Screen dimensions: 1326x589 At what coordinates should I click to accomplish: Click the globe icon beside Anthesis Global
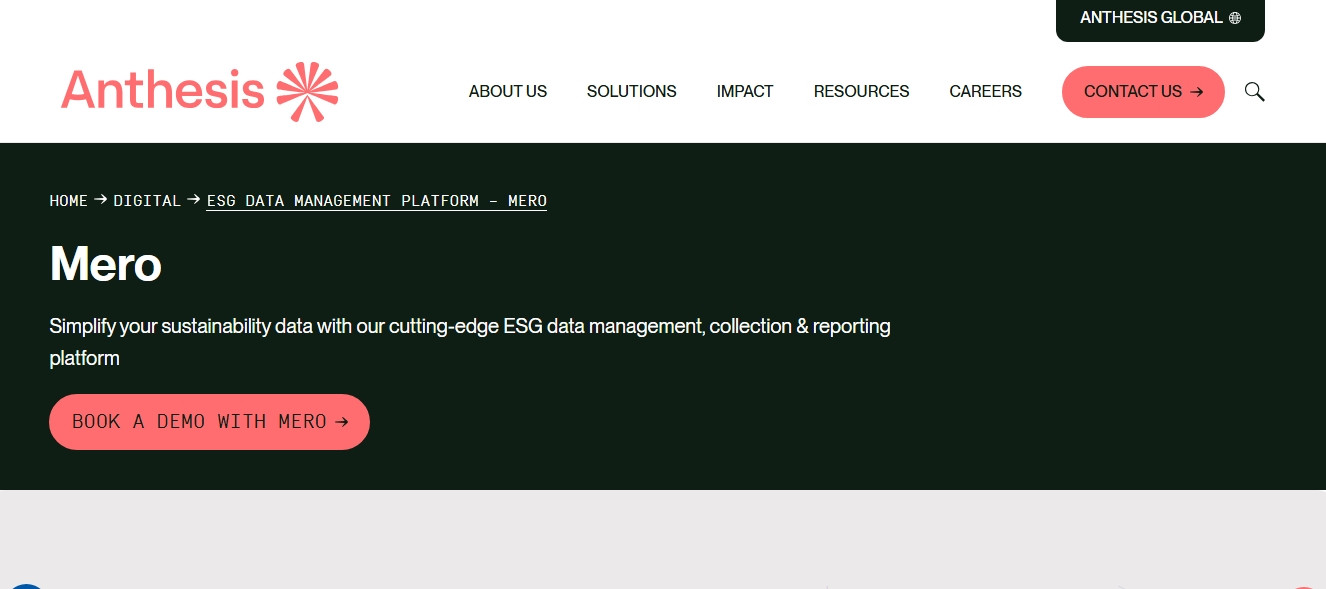click(x=1236, y=17)
